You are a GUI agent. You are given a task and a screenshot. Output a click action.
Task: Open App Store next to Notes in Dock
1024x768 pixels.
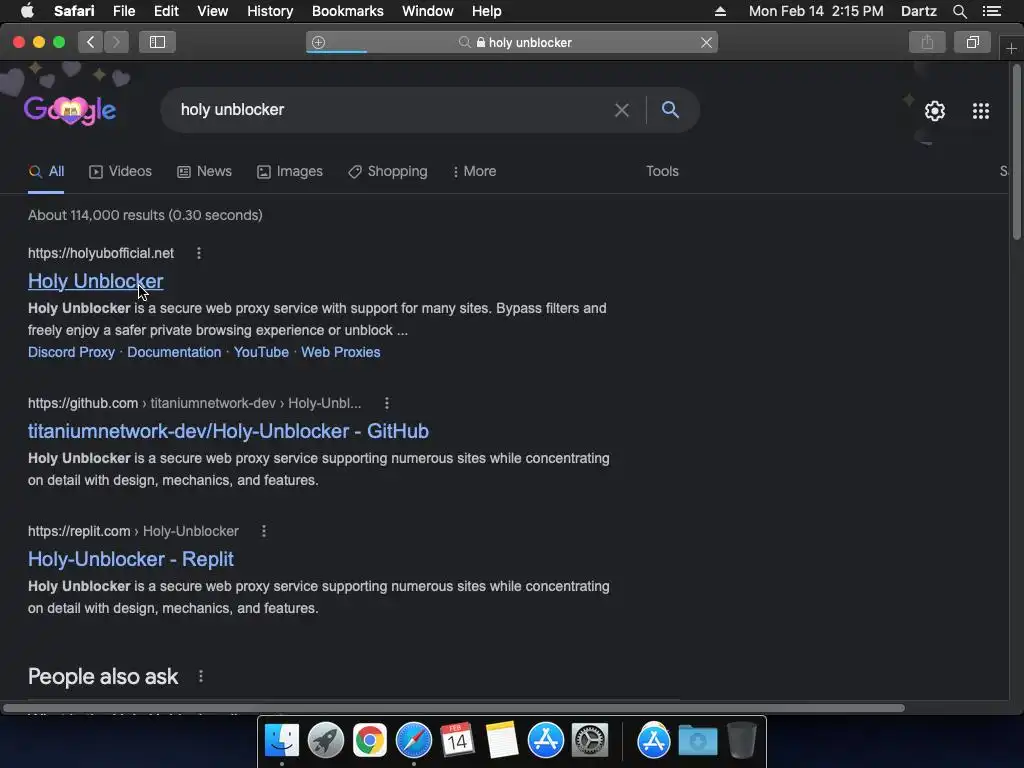click(x=545, y=741)
